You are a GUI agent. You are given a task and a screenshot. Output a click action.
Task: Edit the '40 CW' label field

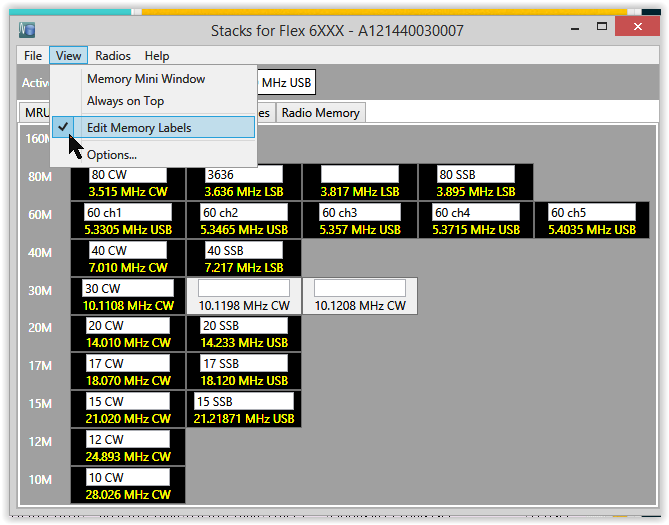tap(128, 251)
